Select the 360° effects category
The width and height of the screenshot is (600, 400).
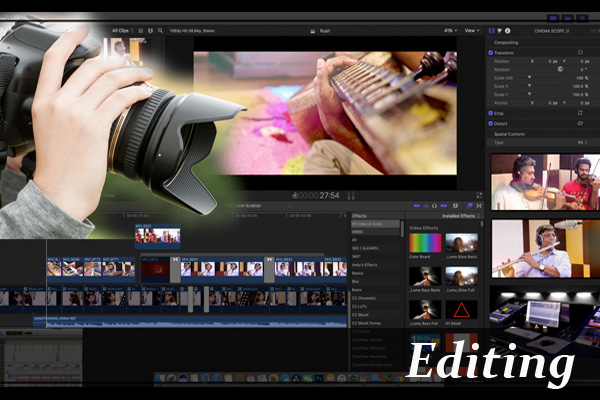(x=375, y=256)
